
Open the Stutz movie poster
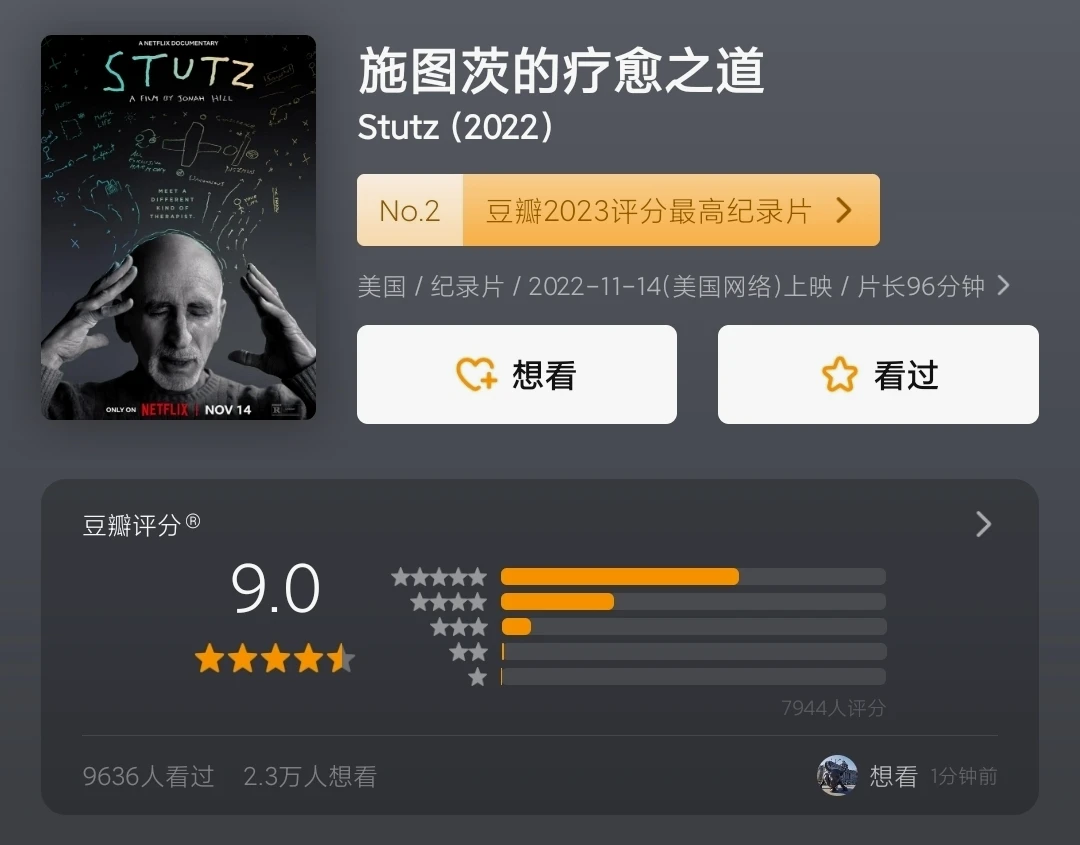click(x=178, y=227)
